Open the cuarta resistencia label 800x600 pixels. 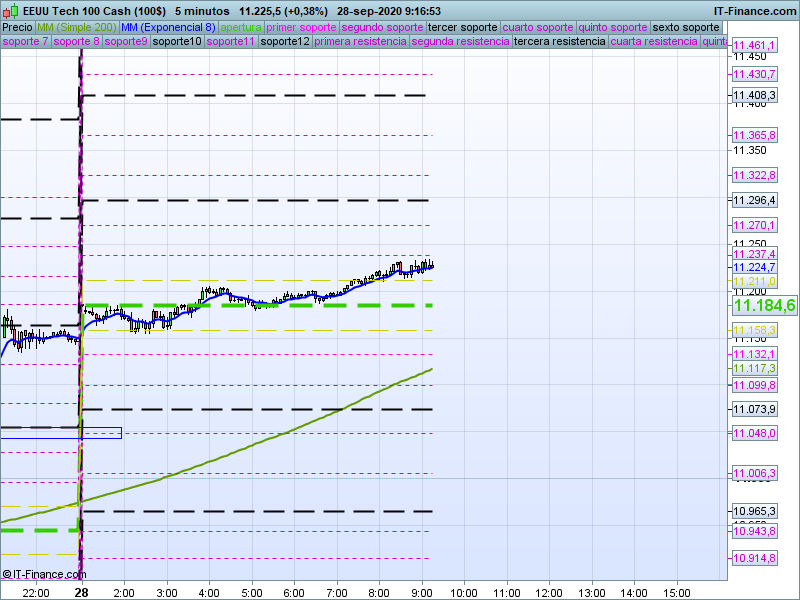[x=654, y=42]
